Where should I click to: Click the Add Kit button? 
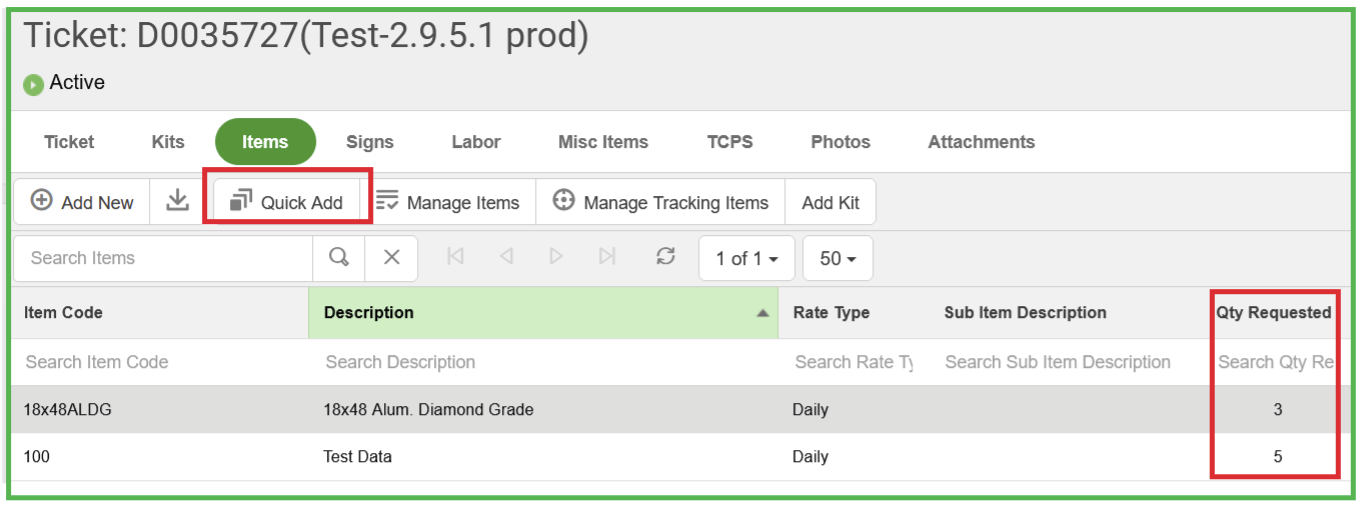[x=831, y=202]
